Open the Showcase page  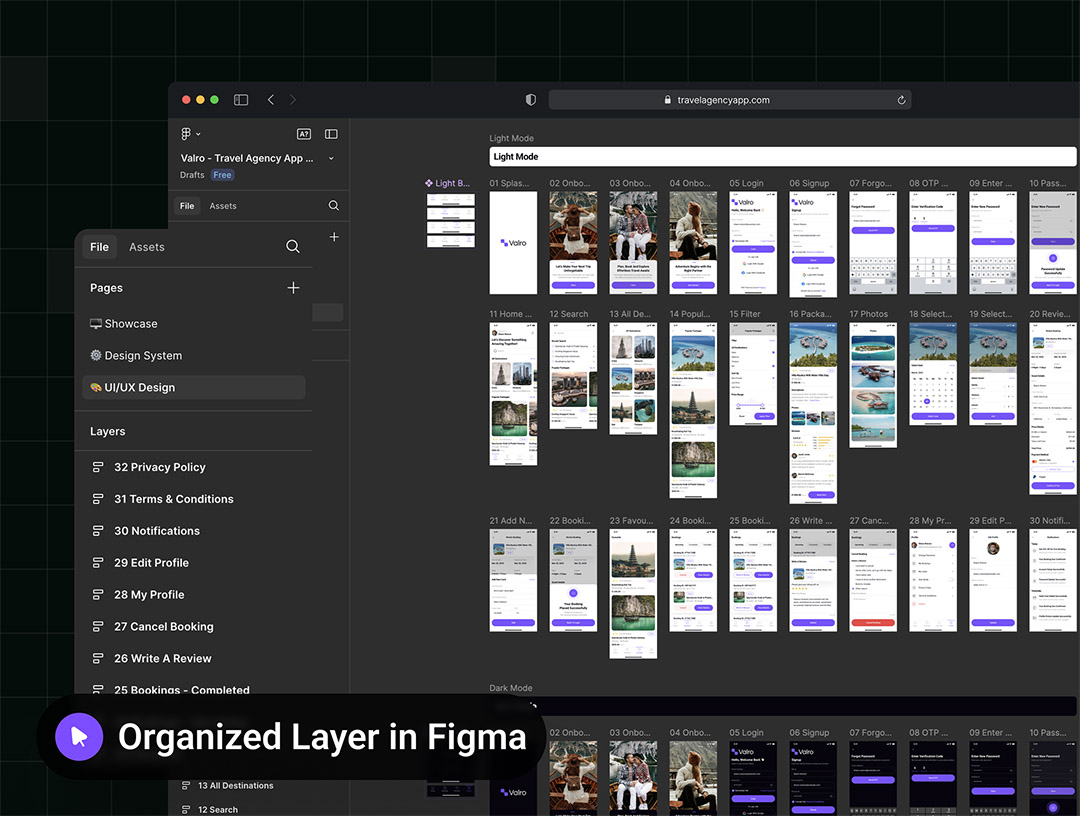pos(131,324)
